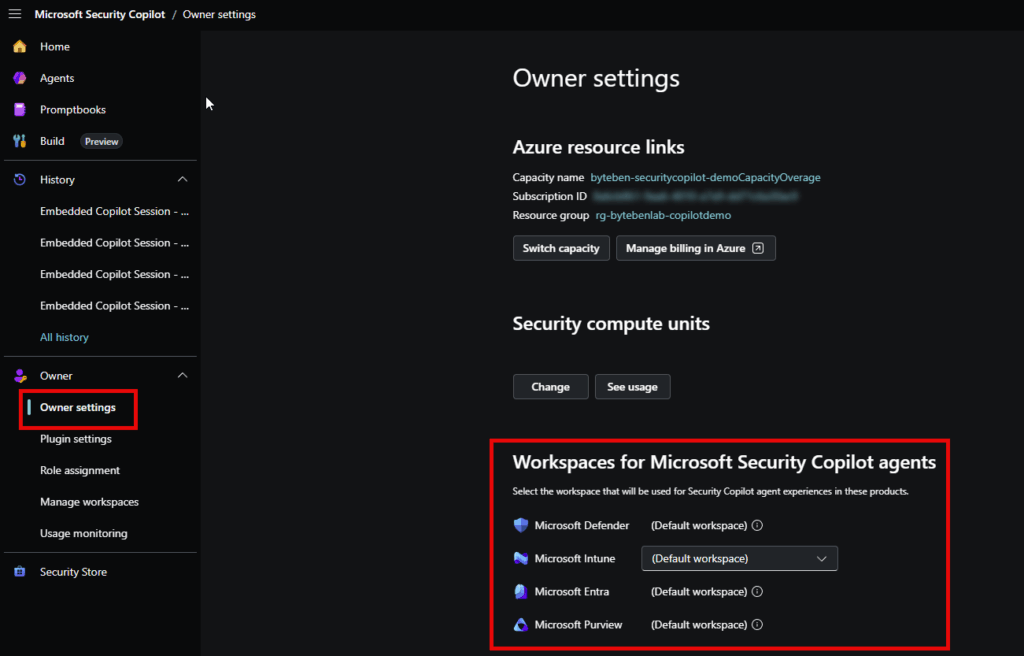Go to Role assignment page
Viewport: 1024px width, 656px height.
pos(80,470)
